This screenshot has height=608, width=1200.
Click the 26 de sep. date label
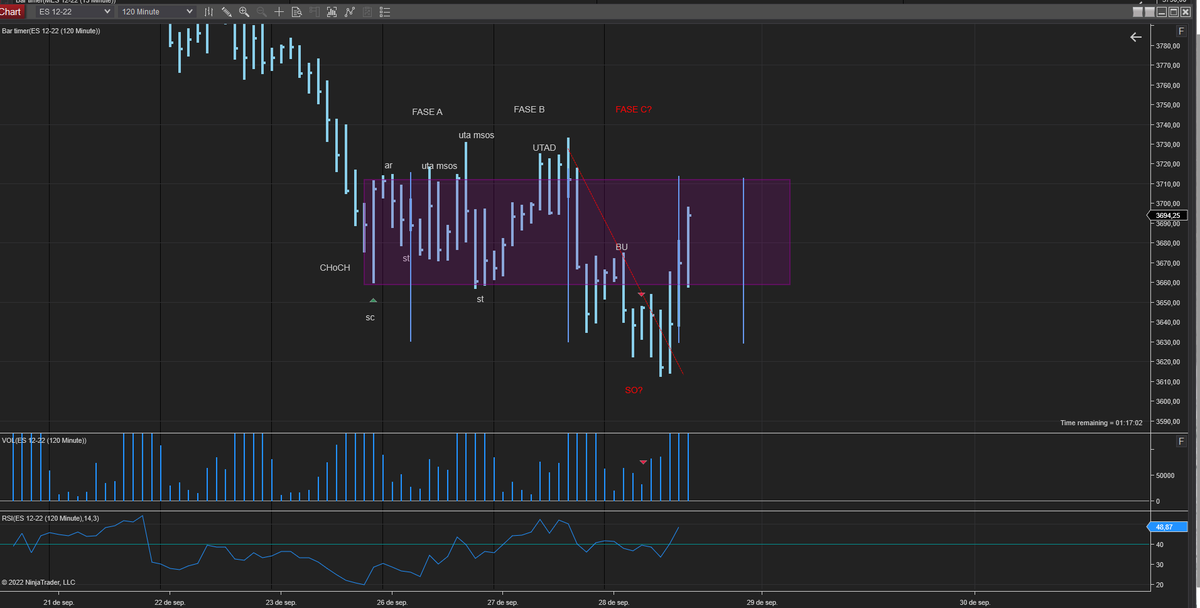[x=392, y=602]
